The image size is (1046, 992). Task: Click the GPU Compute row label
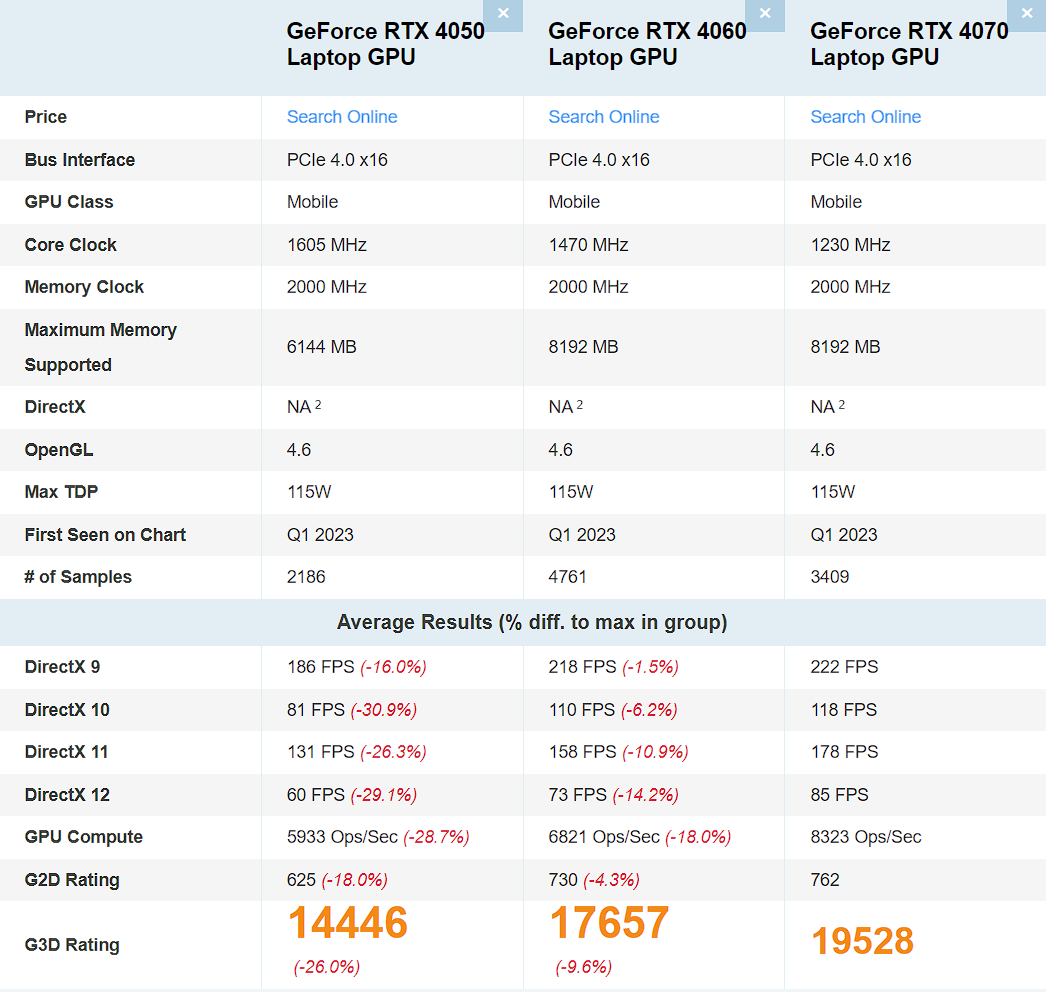pos(83,837)
